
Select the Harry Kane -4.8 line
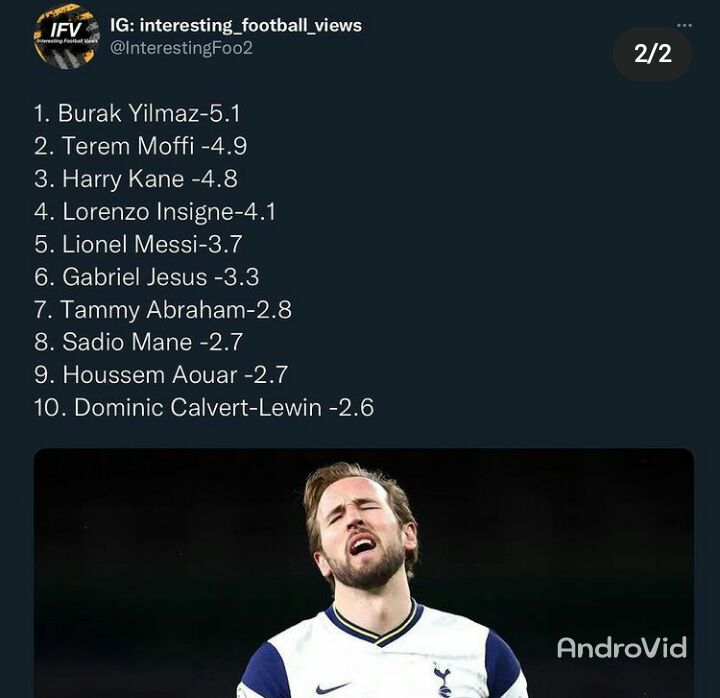coord(136,179)
